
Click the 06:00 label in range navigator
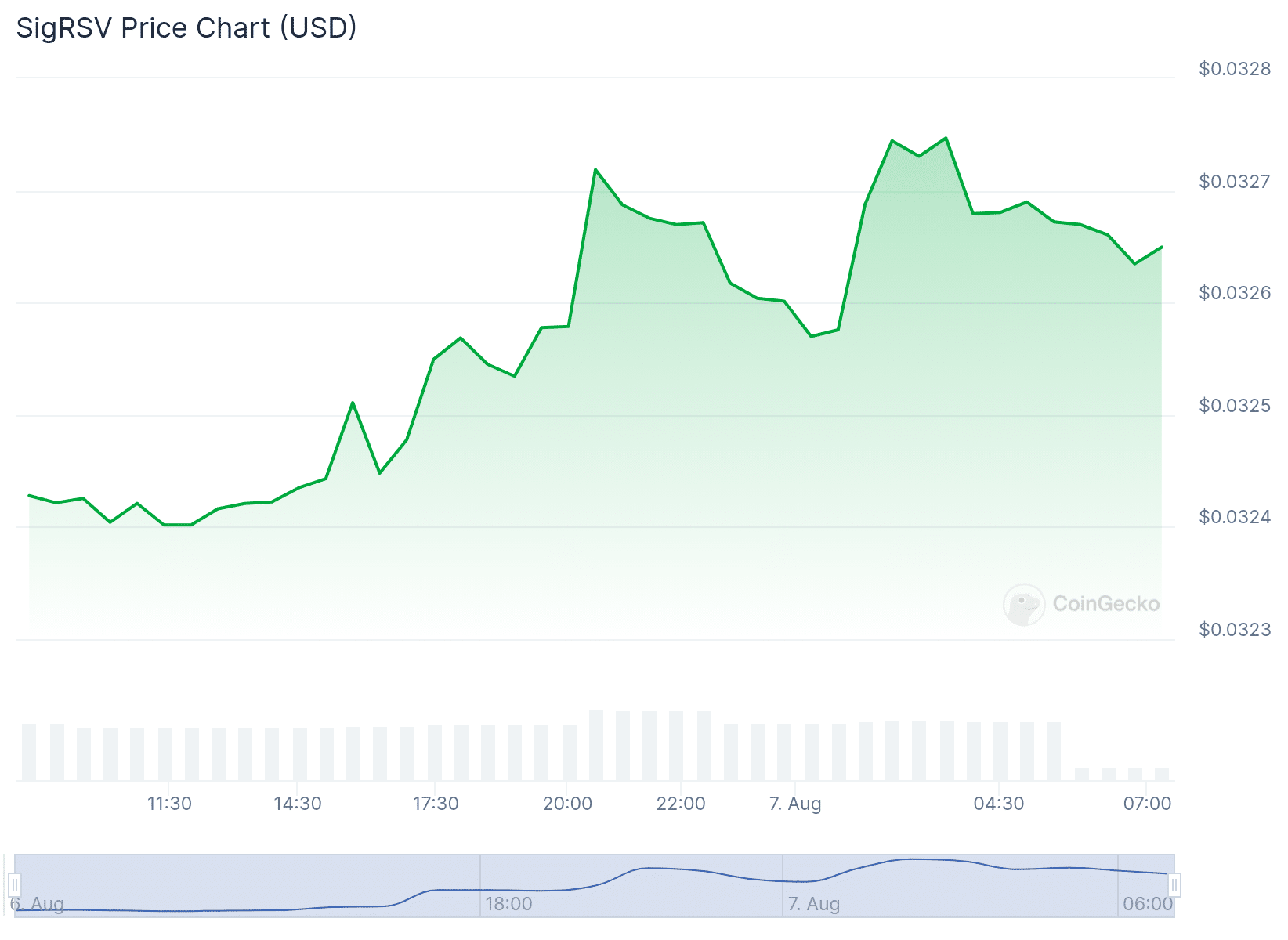[1147, 904]
